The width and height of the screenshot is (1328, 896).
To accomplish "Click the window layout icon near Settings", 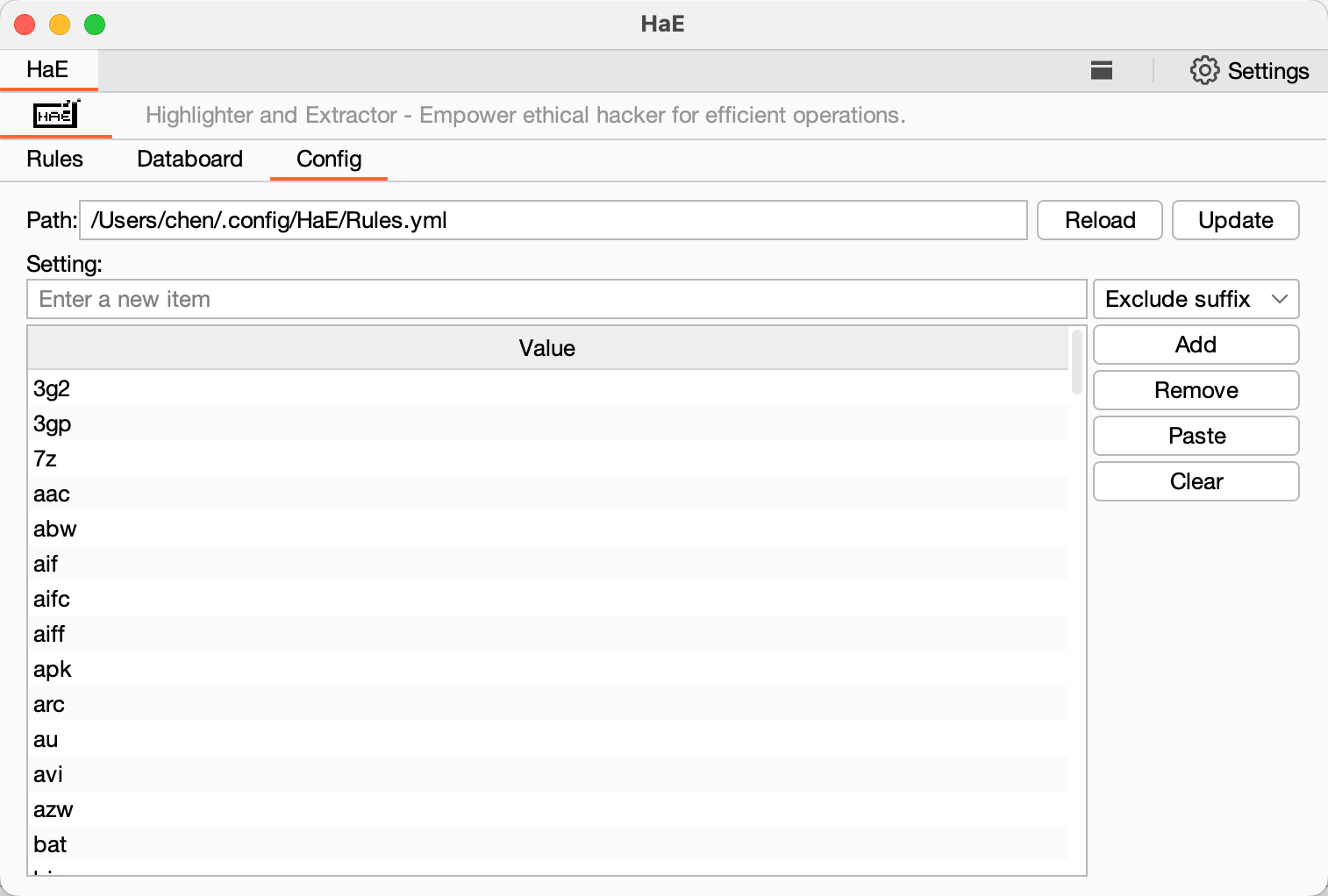I will pos(1101,71).
